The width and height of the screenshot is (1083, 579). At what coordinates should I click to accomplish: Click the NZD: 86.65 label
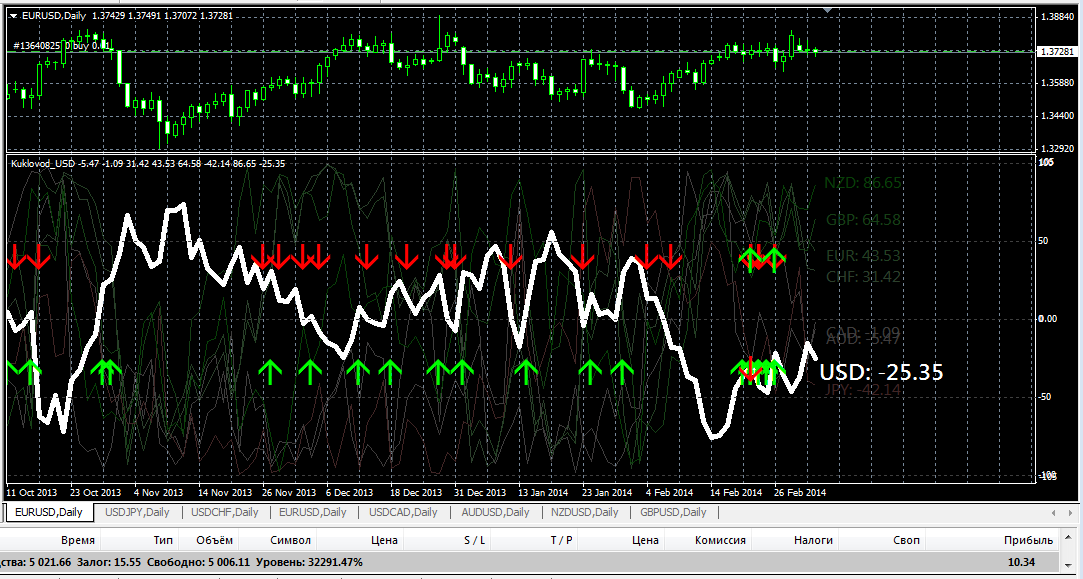863,183
